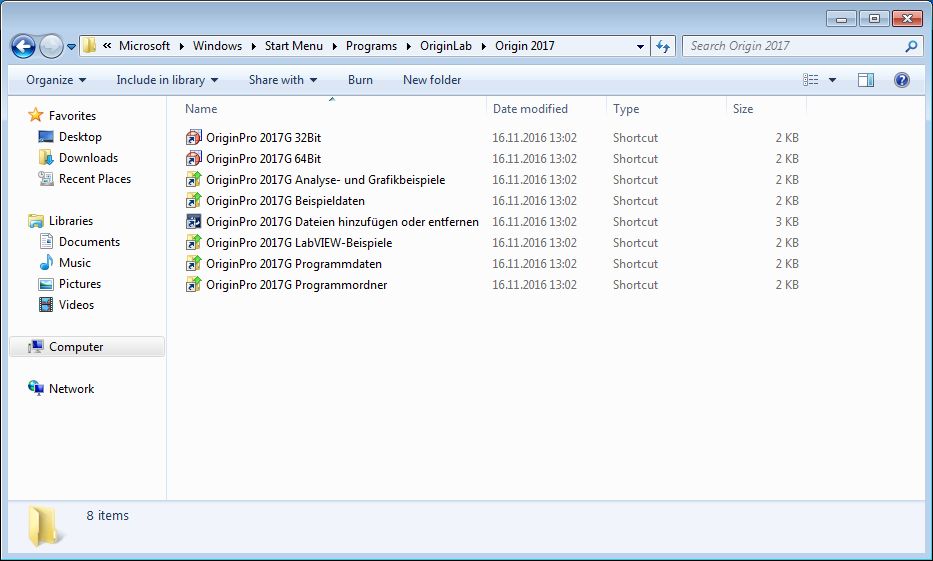The width and height of the screenshot is (933, 561).
Task: Click the Search Origin 2017 field
Action: [x=795, y=46]
